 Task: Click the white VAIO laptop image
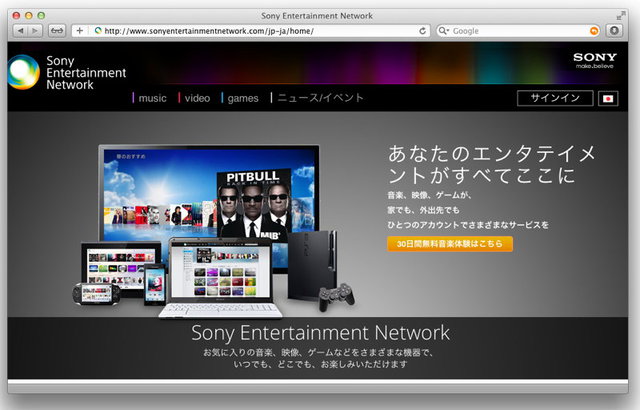coord(220,277)
